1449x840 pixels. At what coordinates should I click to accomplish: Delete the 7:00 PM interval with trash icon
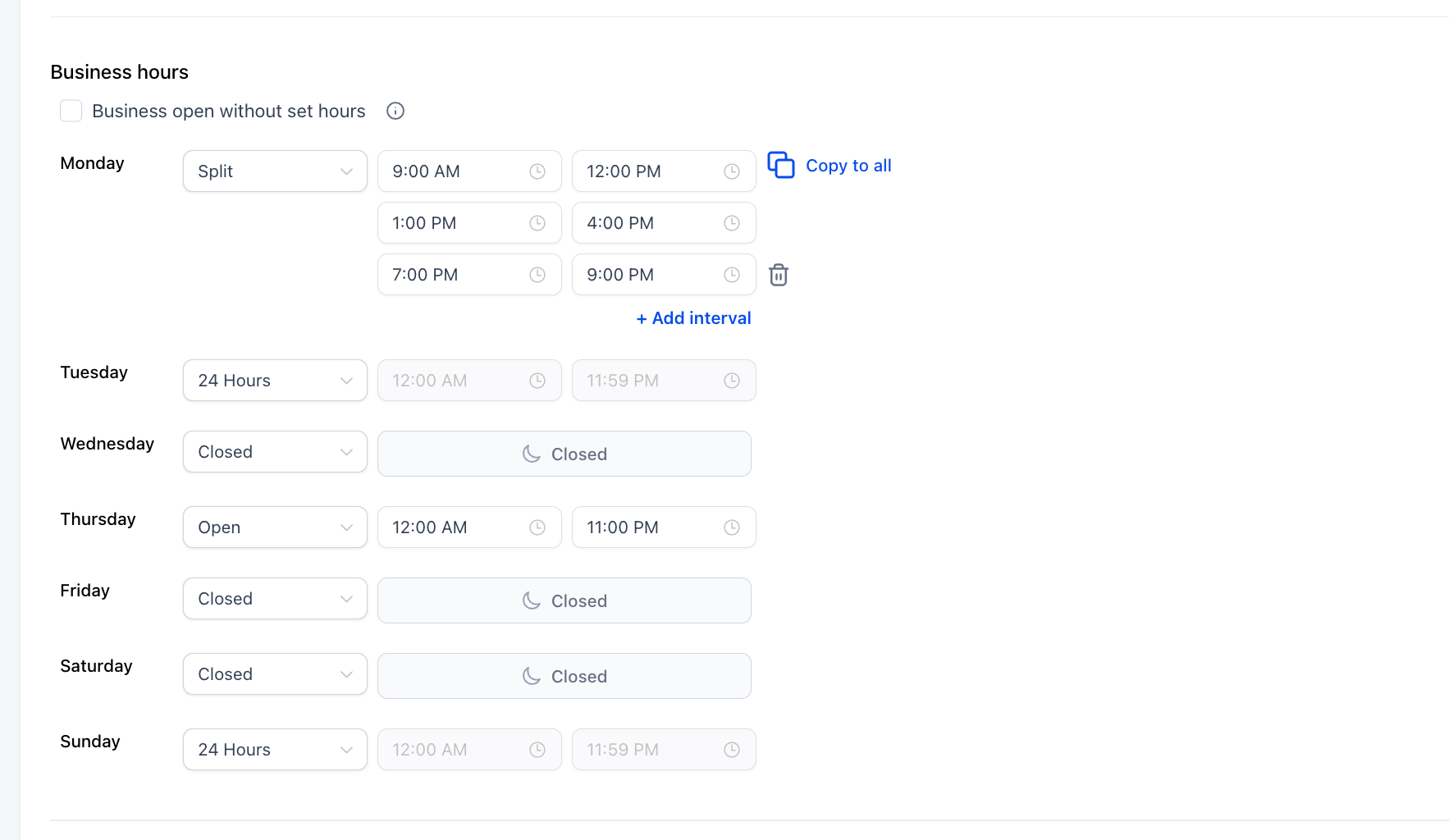(x=778, y=275)
